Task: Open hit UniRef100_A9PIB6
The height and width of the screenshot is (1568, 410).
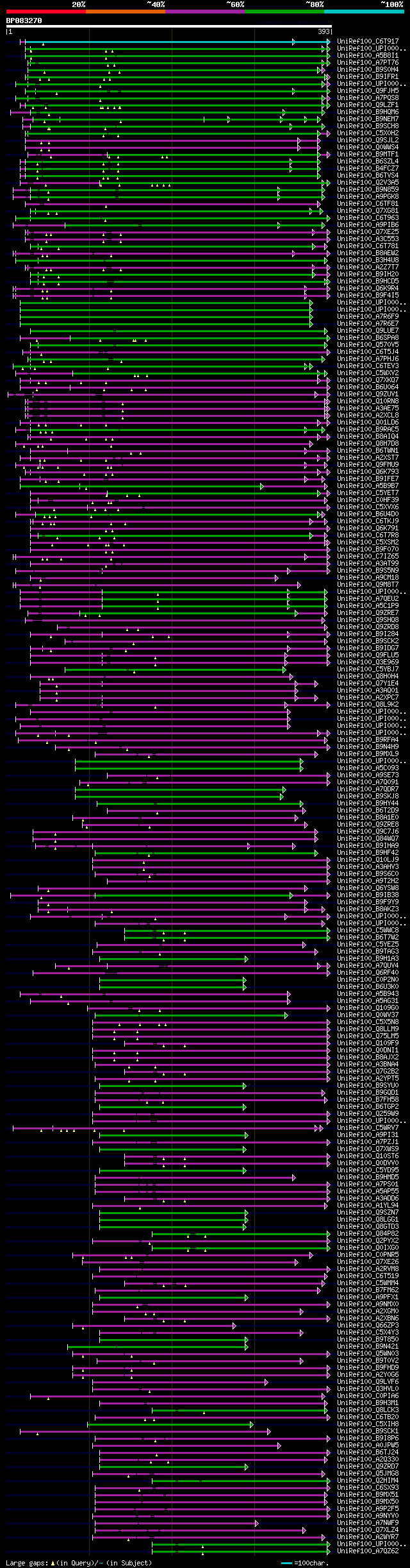Action: point(368,225)
